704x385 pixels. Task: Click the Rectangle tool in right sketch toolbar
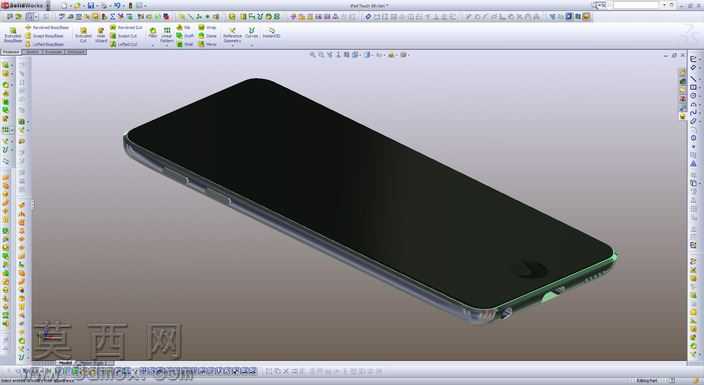[694, 88]
